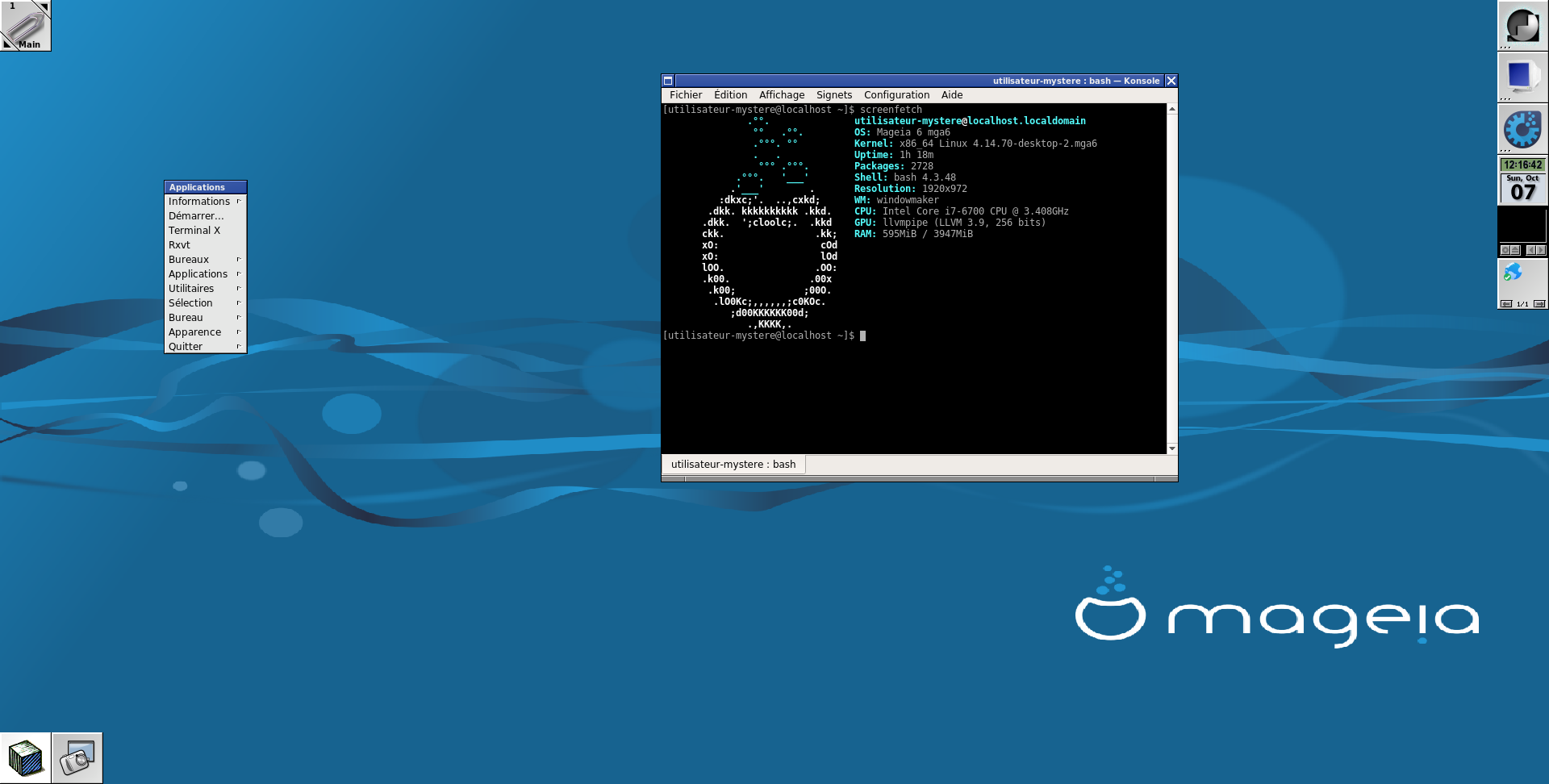Image resolution: width=1549 pixels, height=784 pixels.
Task: Open the Configuration menu in Konsole
Action: [896, 95]
